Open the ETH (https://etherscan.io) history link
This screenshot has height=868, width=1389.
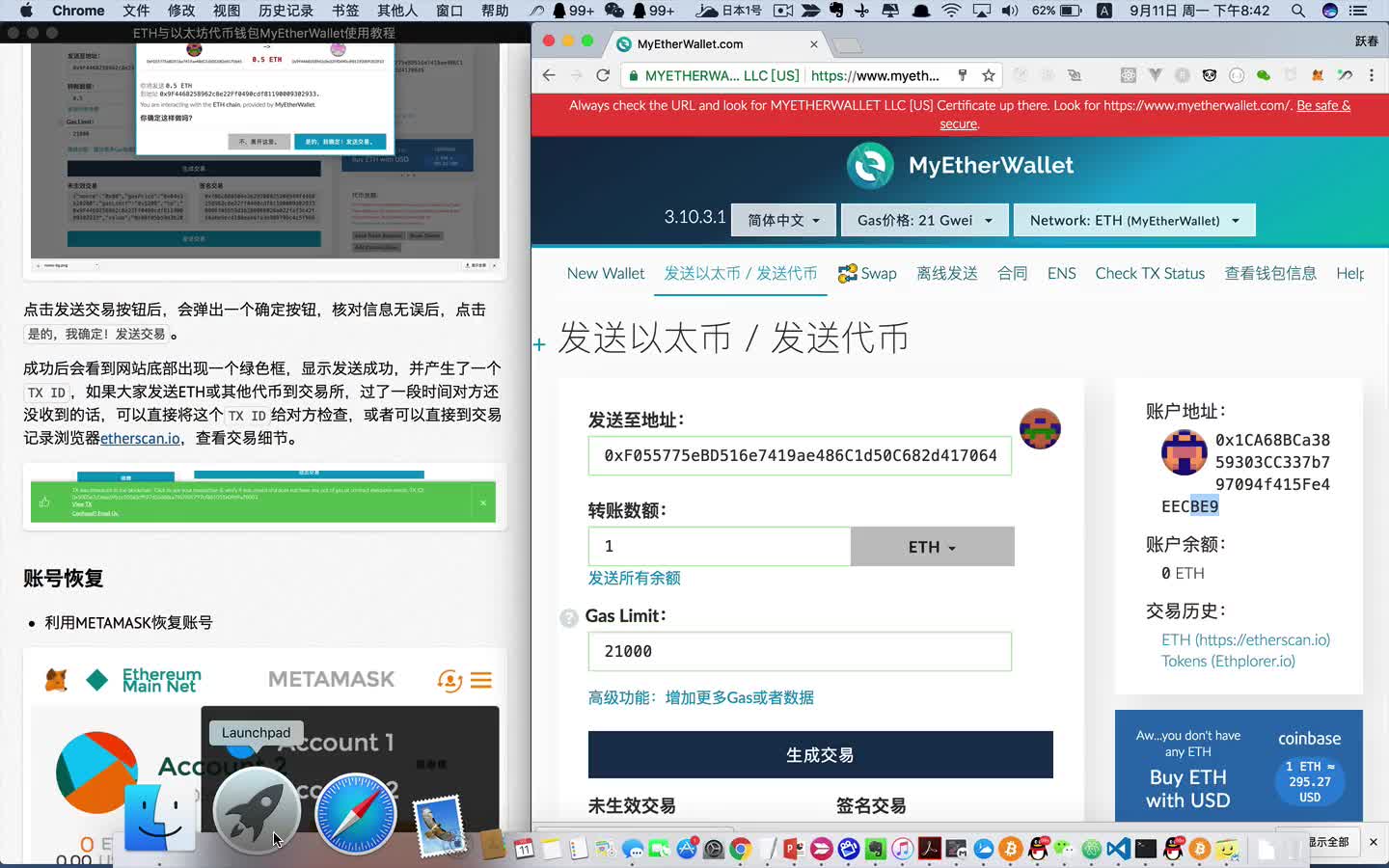[x=1245, y=639]
